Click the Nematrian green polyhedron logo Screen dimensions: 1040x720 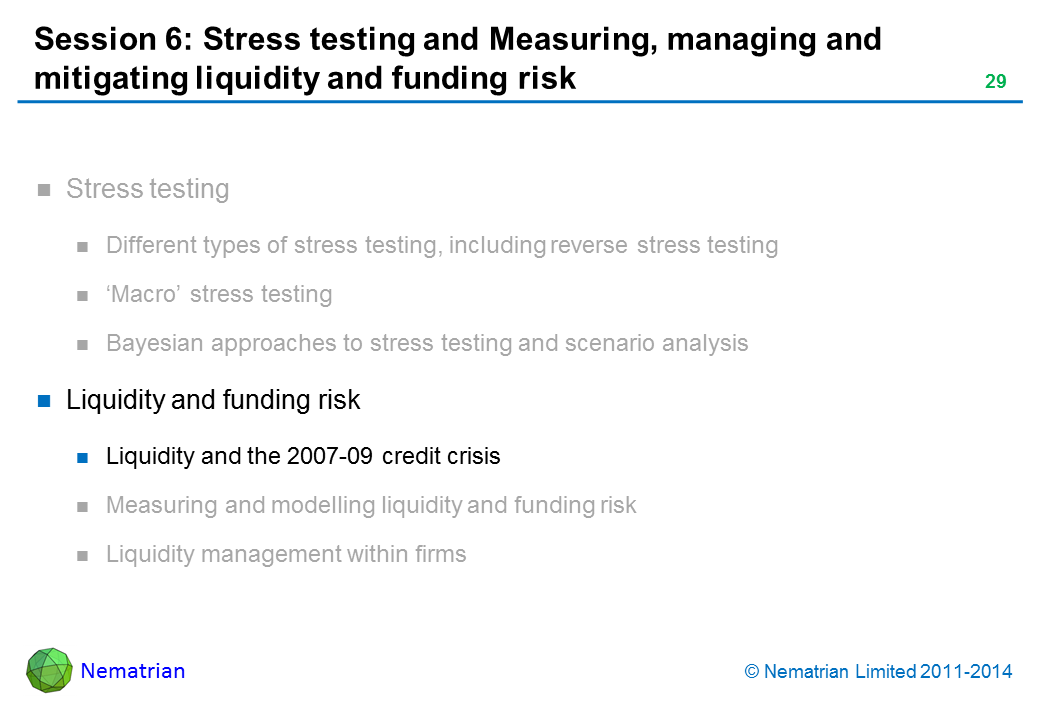click(x=49, y=670)
